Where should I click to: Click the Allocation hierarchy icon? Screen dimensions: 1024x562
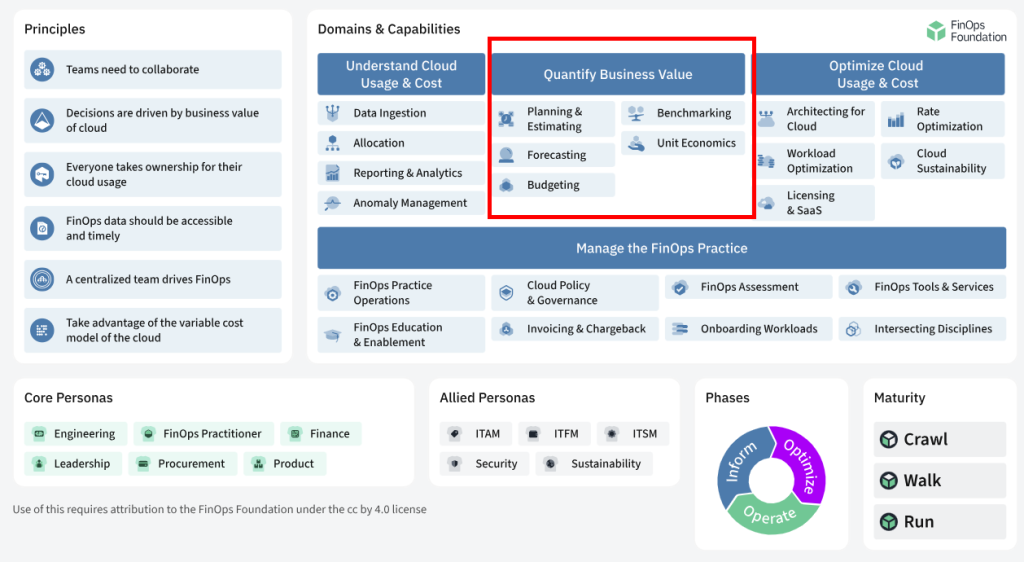coord(332,143)
